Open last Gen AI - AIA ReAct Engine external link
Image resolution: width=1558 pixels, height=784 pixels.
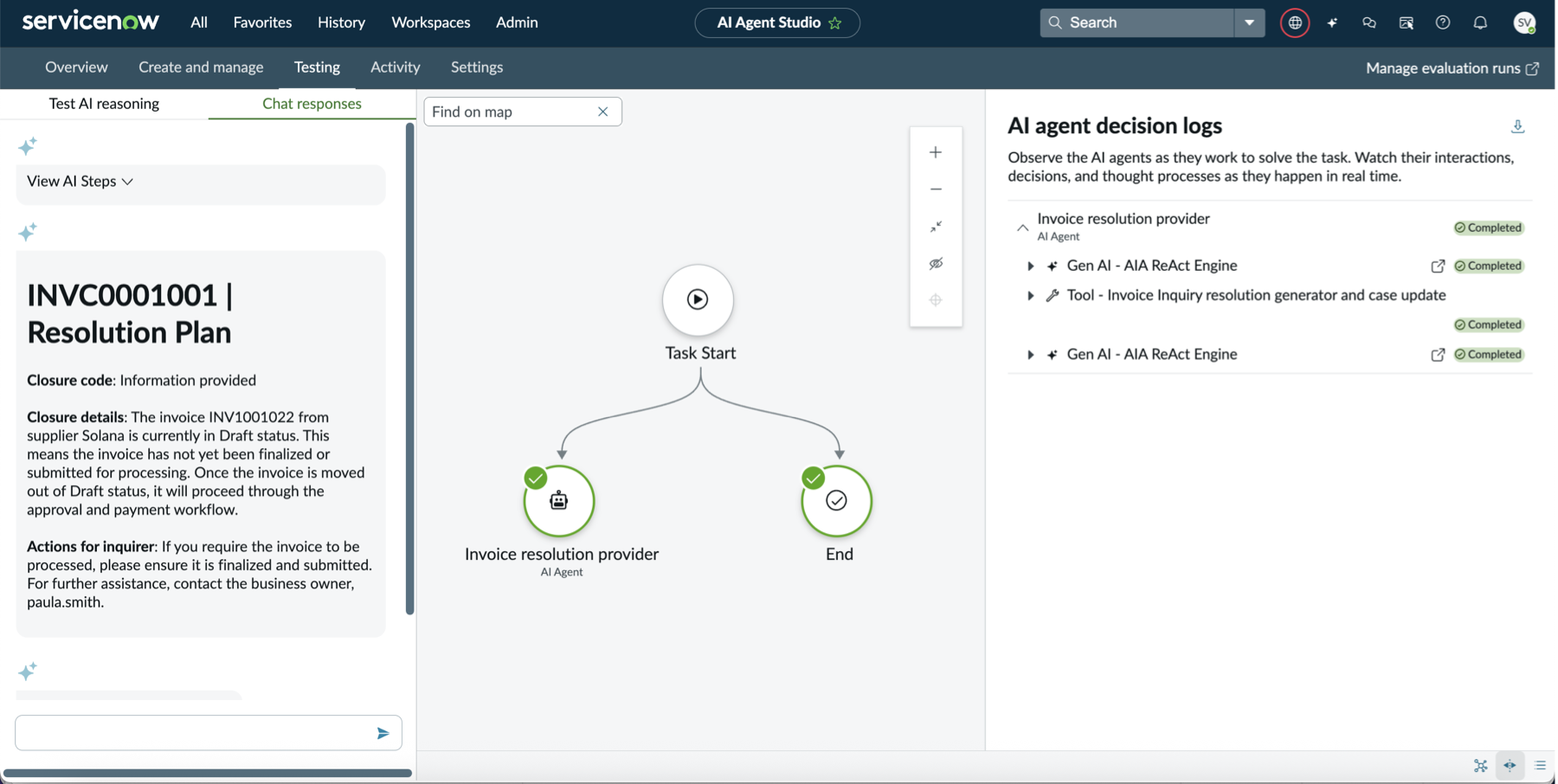[x=1438, y=355]
